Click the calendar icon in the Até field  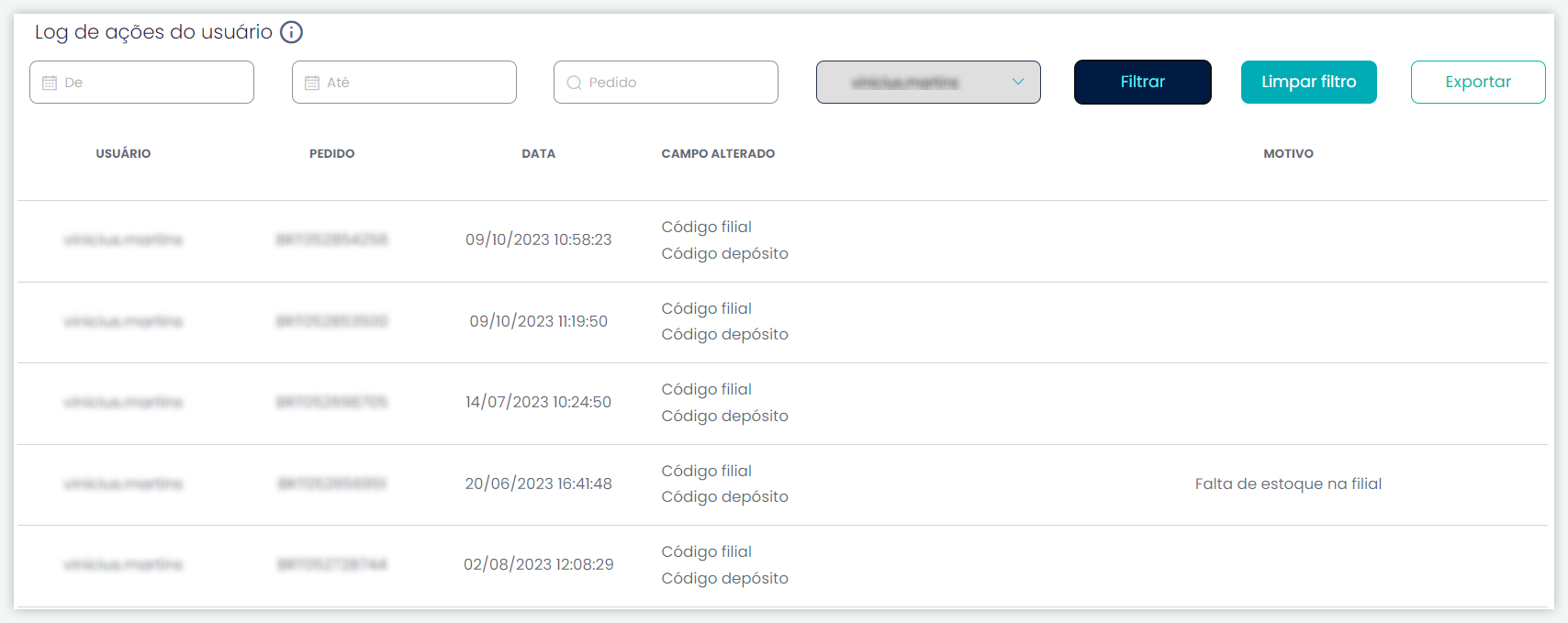point(312,83)
